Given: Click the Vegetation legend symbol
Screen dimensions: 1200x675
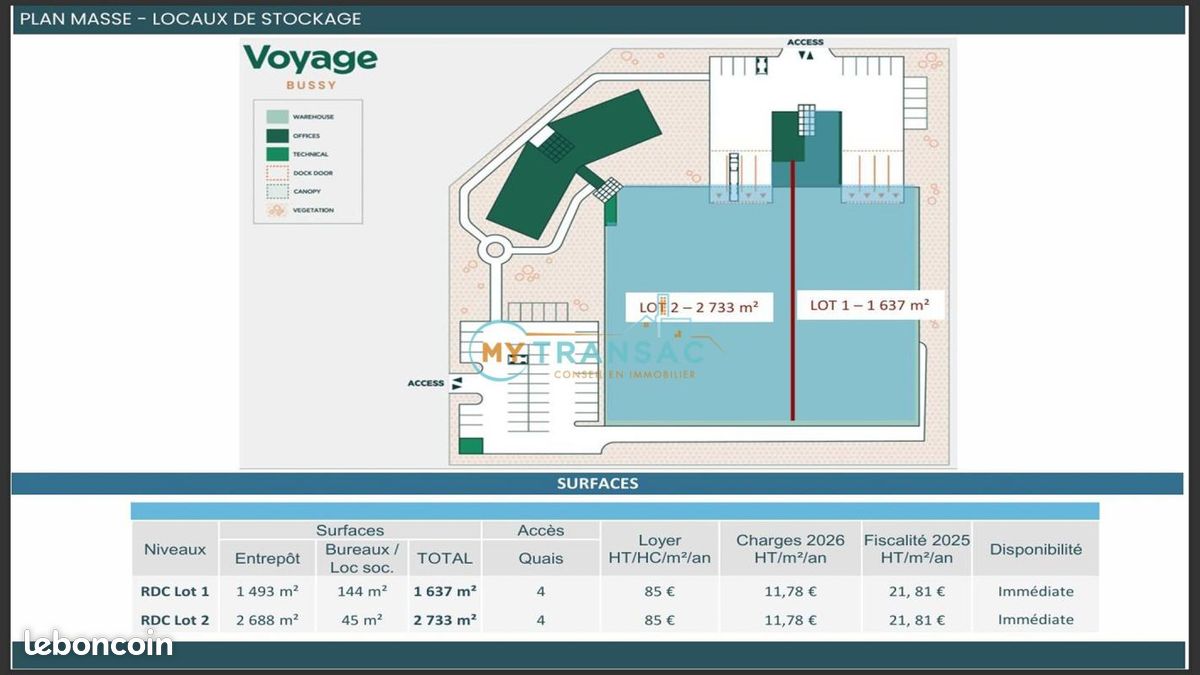Looking at the screenshot, I should 276,210.
